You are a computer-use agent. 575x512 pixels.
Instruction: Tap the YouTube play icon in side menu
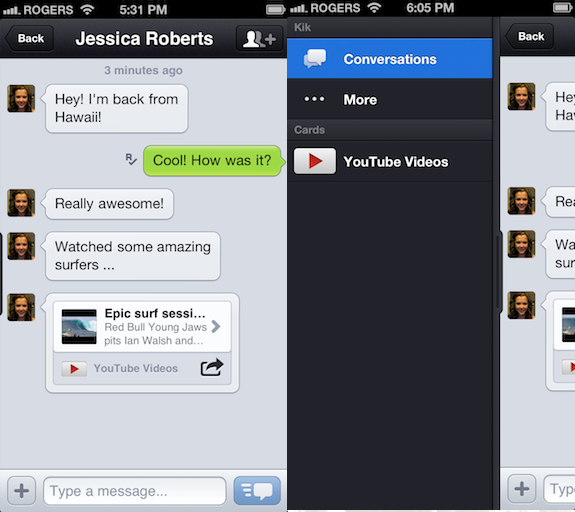(x=315, y=161)
